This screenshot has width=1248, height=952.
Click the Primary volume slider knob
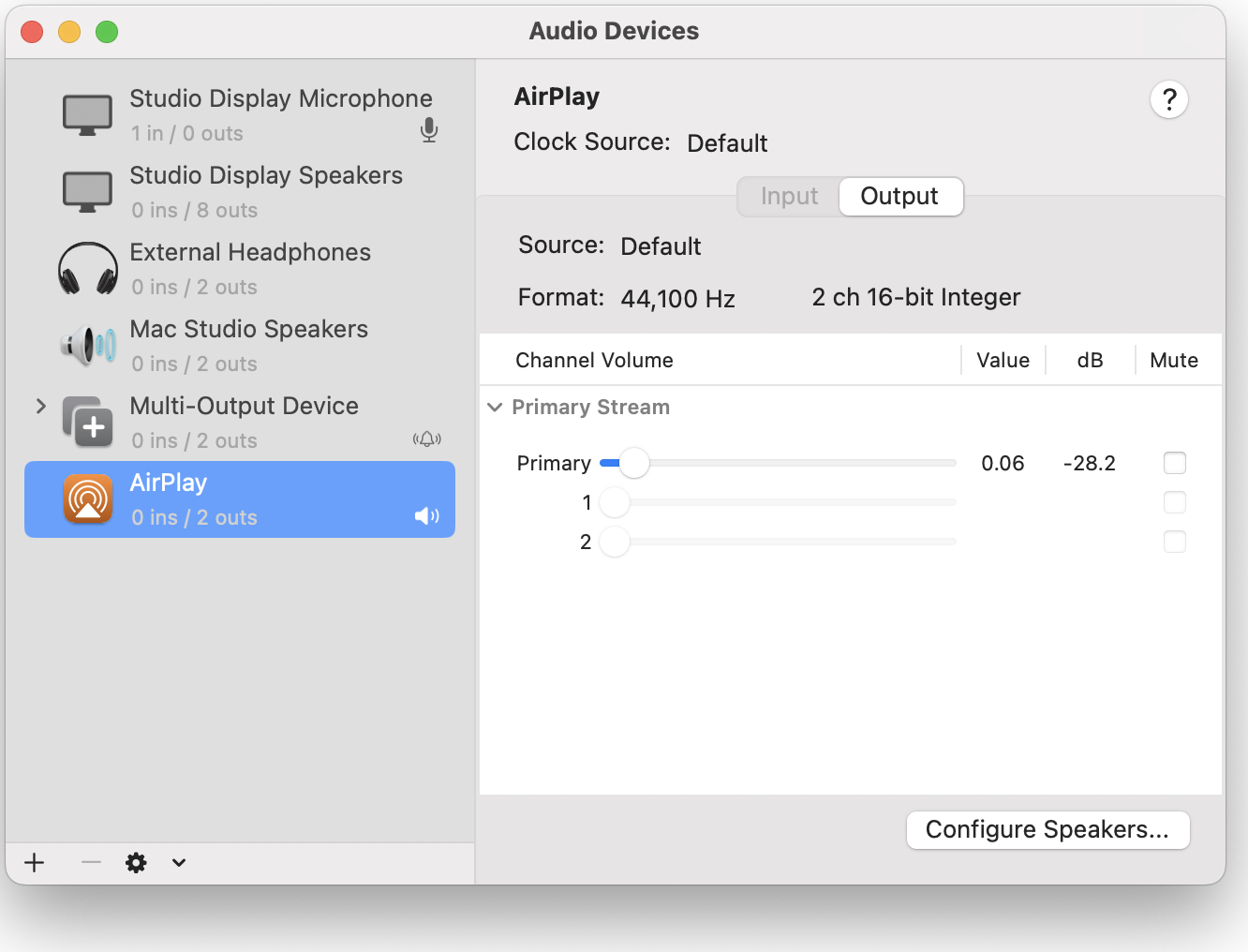click(x=634, y=463)
